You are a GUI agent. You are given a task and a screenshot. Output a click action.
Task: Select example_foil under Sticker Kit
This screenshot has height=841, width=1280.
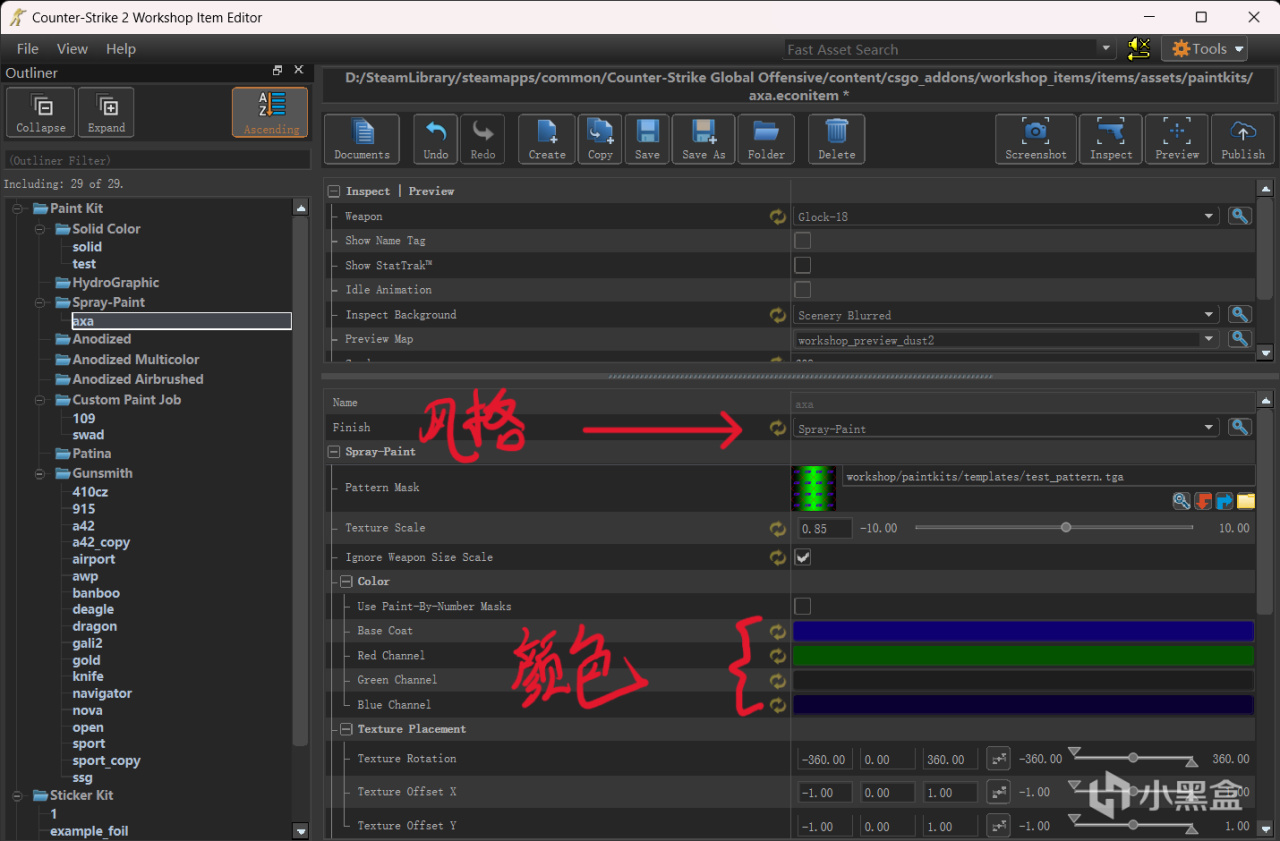point(89,831)
